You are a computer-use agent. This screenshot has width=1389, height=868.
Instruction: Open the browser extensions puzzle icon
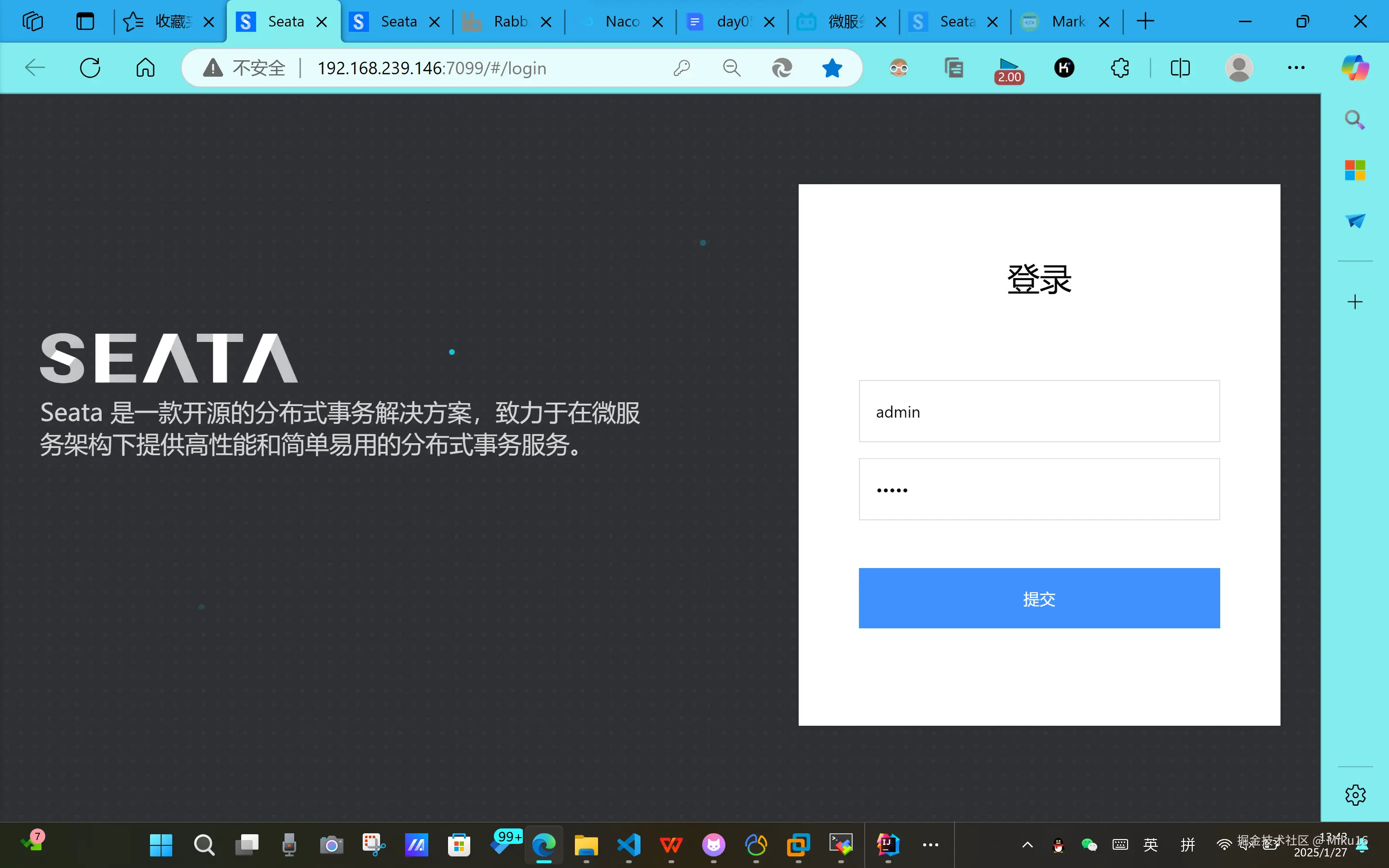click(x=1120, y=68)
